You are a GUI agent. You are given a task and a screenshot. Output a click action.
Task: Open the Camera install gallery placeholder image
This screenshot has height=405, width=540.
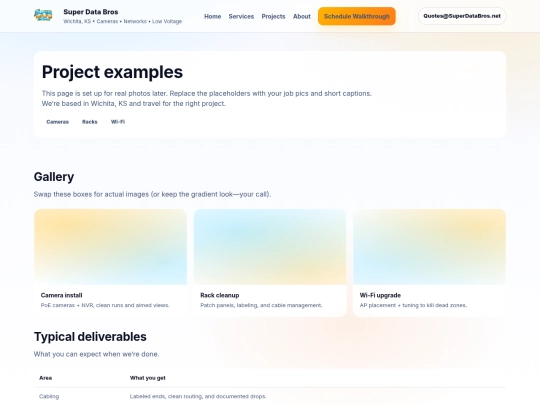pyautogui.click(x=111, y=247)
